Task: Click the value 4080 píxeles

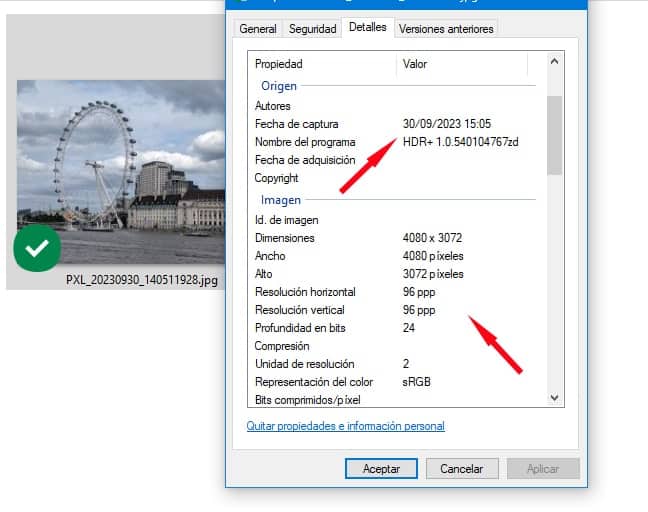Action: pyautogui.click(x=433, y=256)
